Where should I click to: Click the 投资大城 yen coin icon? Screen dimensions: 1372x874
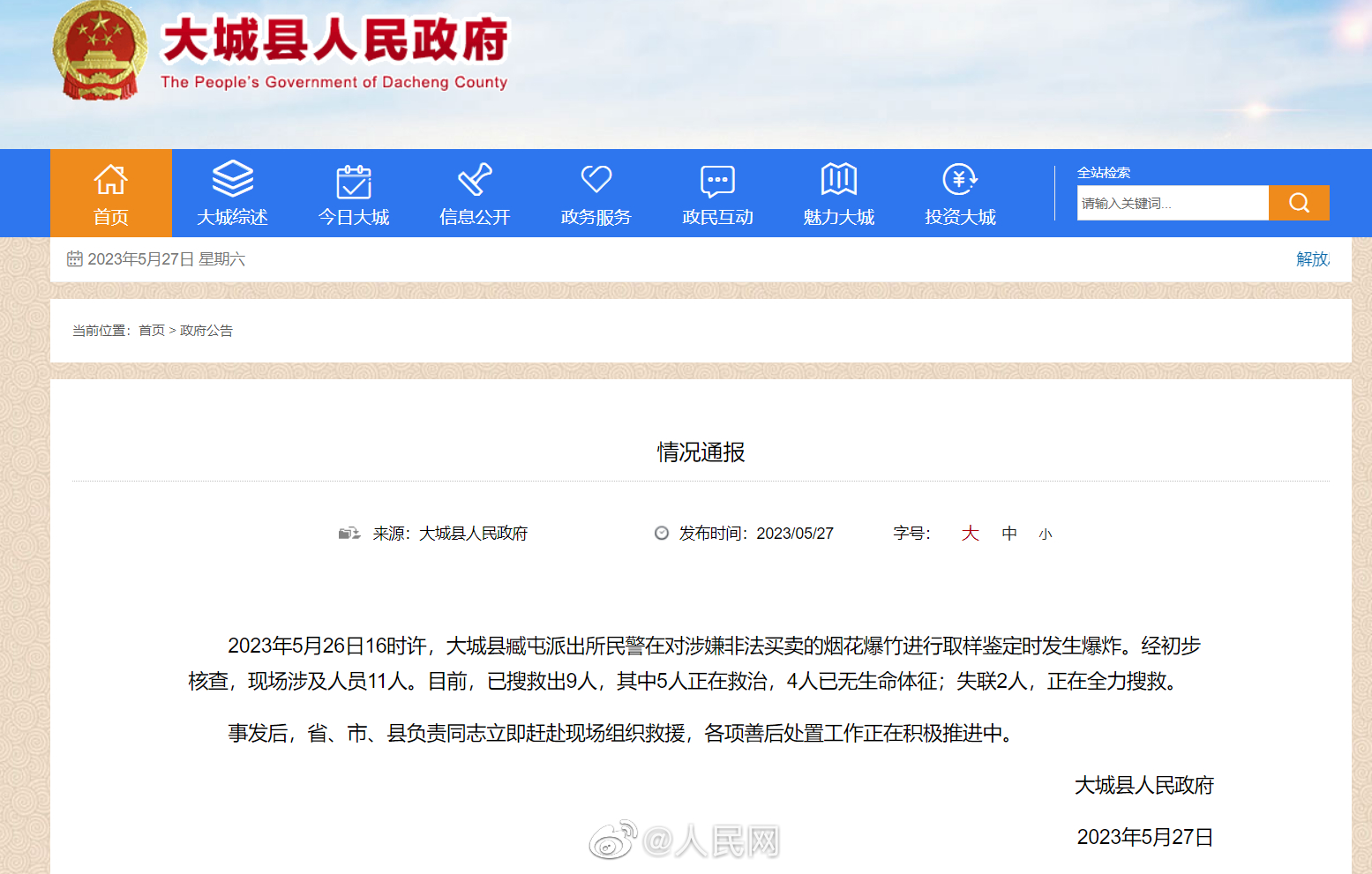click(x=960, y=179)
